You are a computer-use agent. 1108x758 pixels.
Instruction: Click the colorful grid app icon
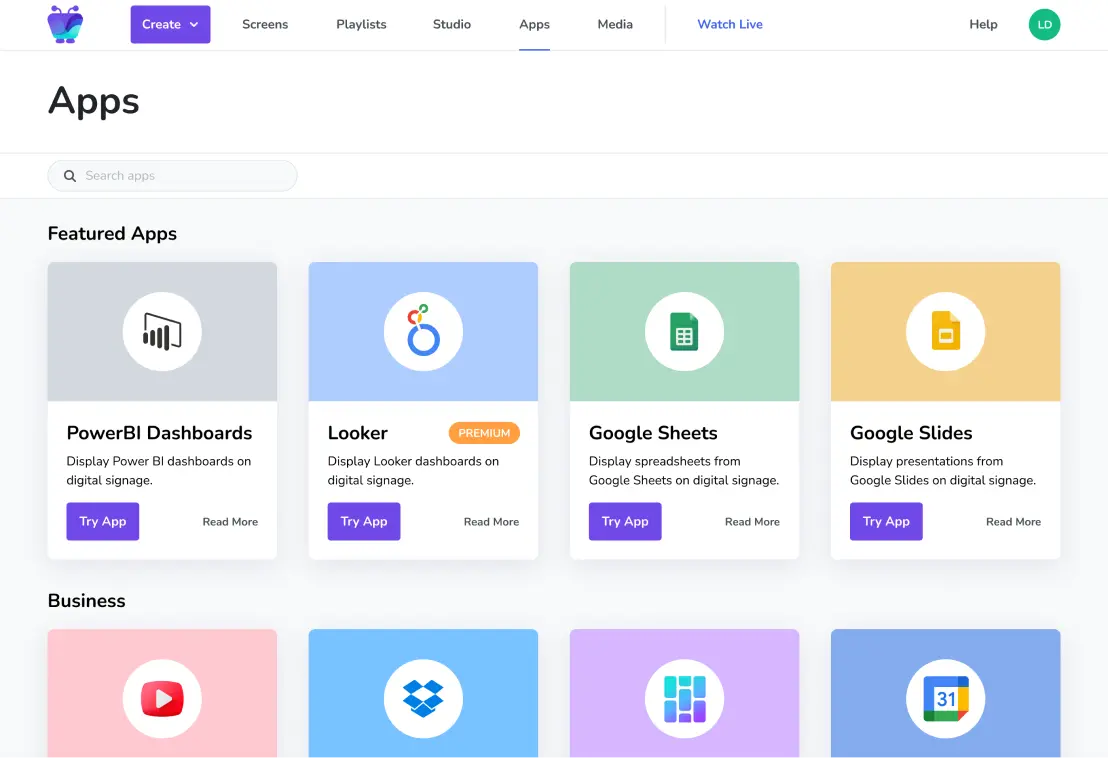684,699
